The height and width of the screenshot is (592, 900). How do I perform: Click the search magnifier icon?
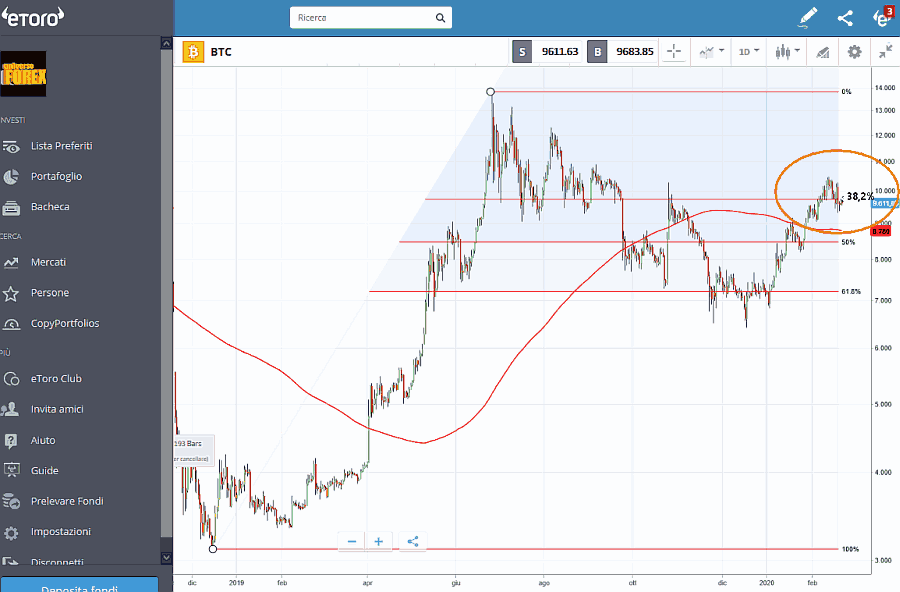[x=440, y=18]
